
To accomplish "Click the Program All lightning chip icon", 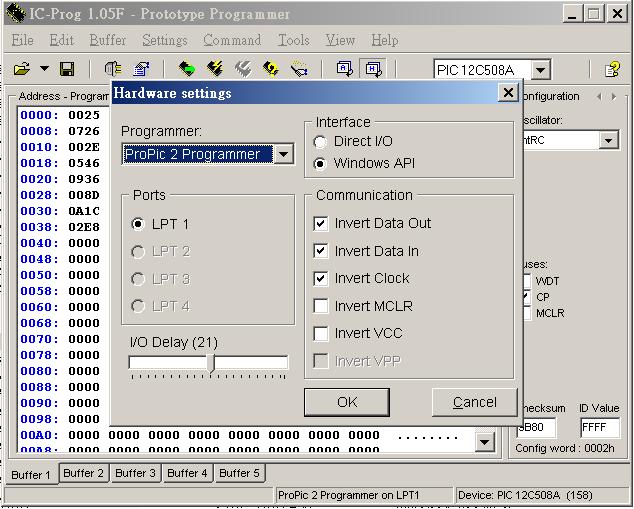I will click(215, 69).
